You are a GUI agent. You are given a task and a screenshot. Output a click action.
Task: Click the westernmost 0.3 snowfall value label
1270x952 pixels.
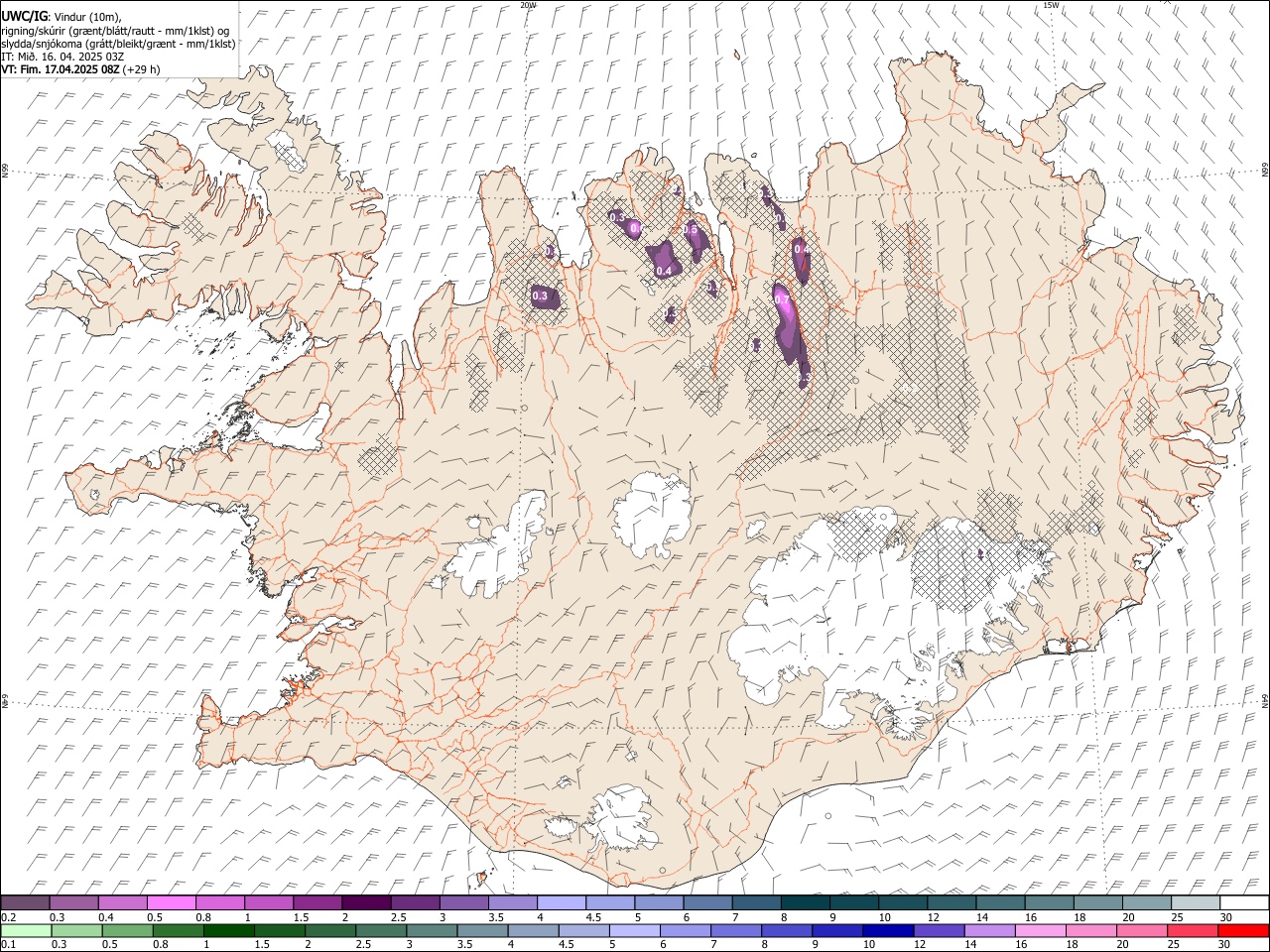tap(540, 296)
